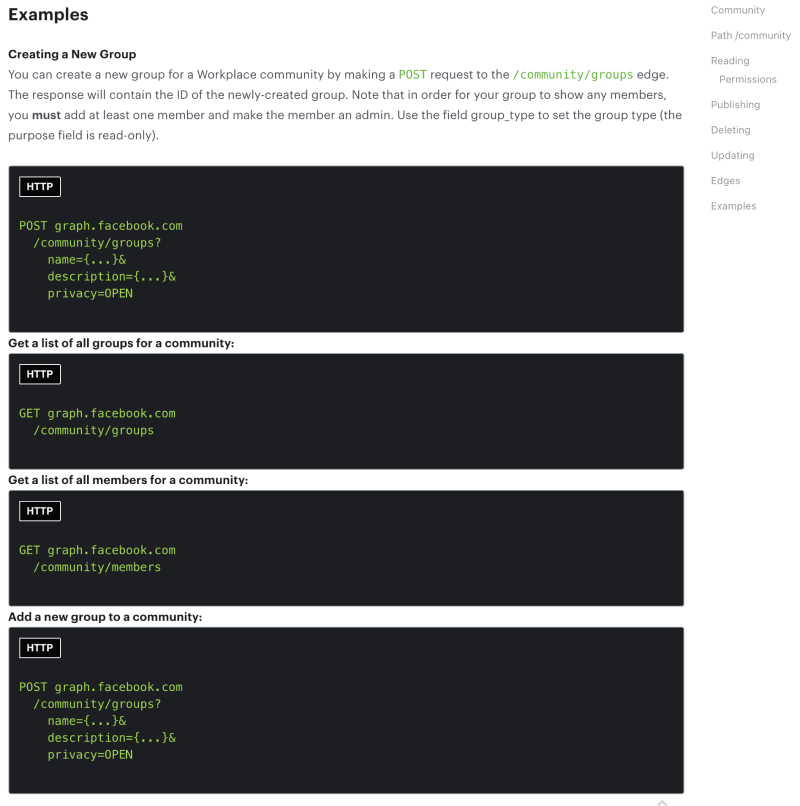Viewport: 800px width, 806px height.
Task: Open the Publishing section from the sidebar
Action: 735,104
